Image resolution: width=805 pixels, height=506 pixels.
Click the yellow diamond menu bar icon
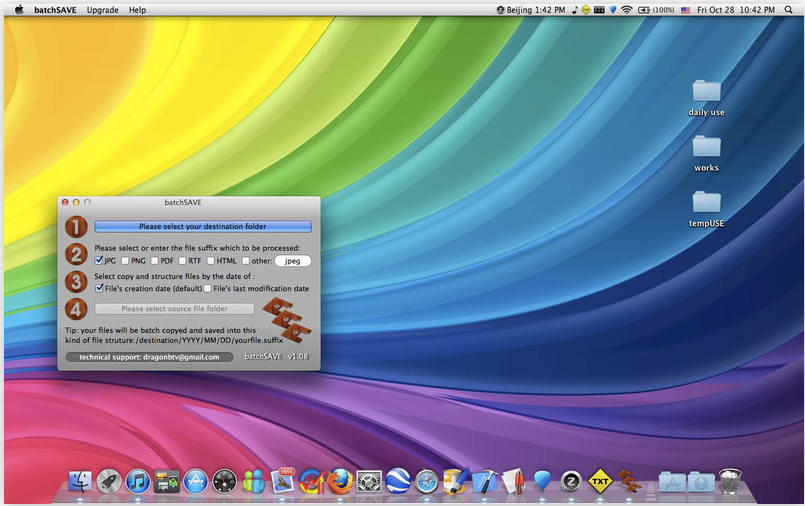(586, 10)
